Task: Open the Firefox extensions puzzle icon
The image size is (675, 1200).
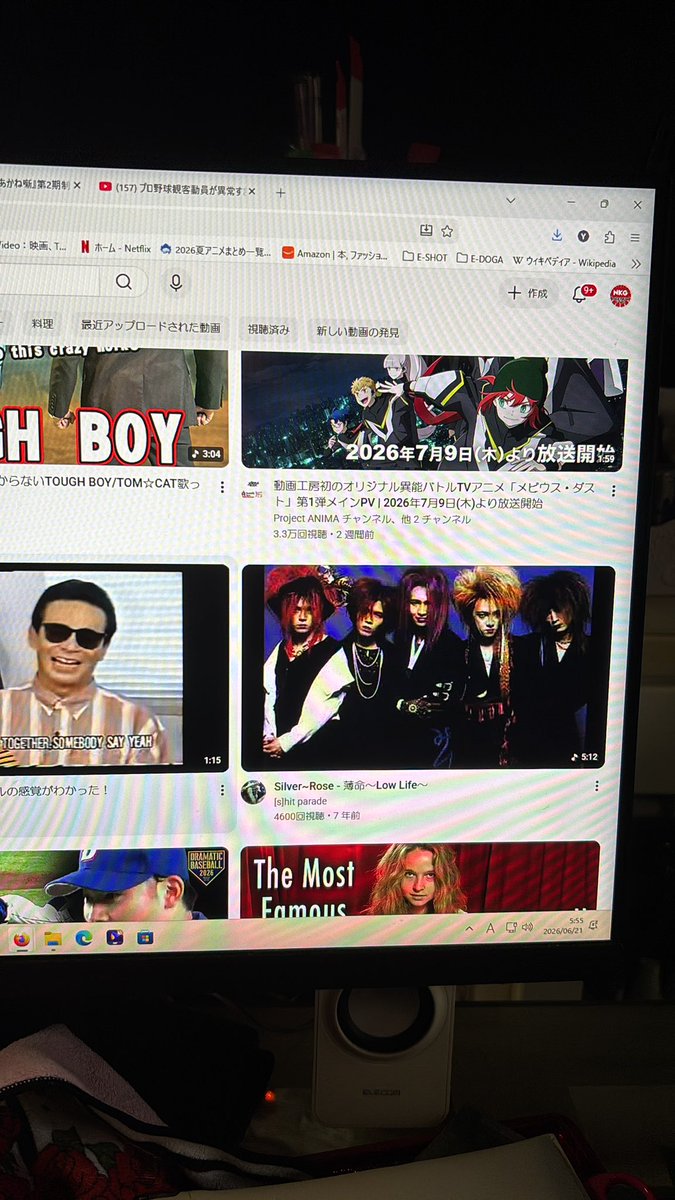Action: click(x=609, y=237)
